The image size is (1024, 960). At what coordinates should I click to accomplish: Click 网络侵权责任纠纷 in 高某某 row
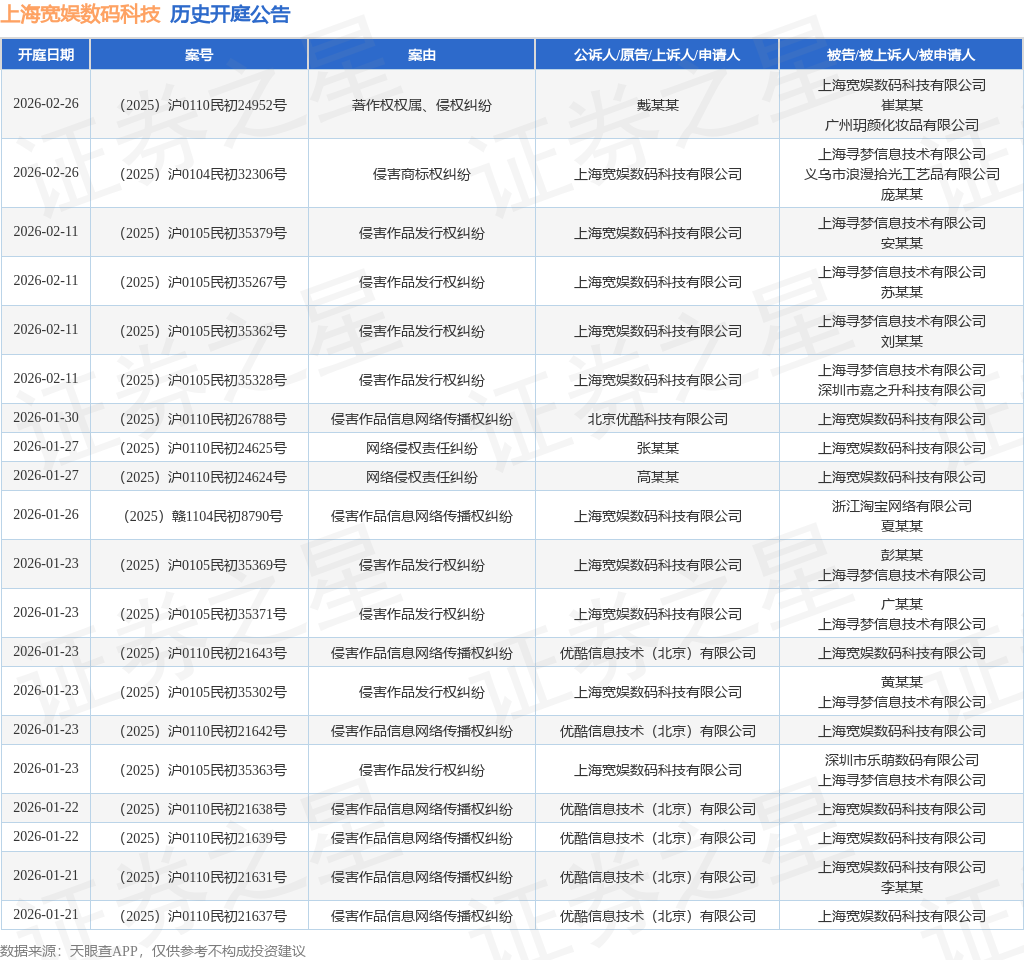(x=421, y=477)
